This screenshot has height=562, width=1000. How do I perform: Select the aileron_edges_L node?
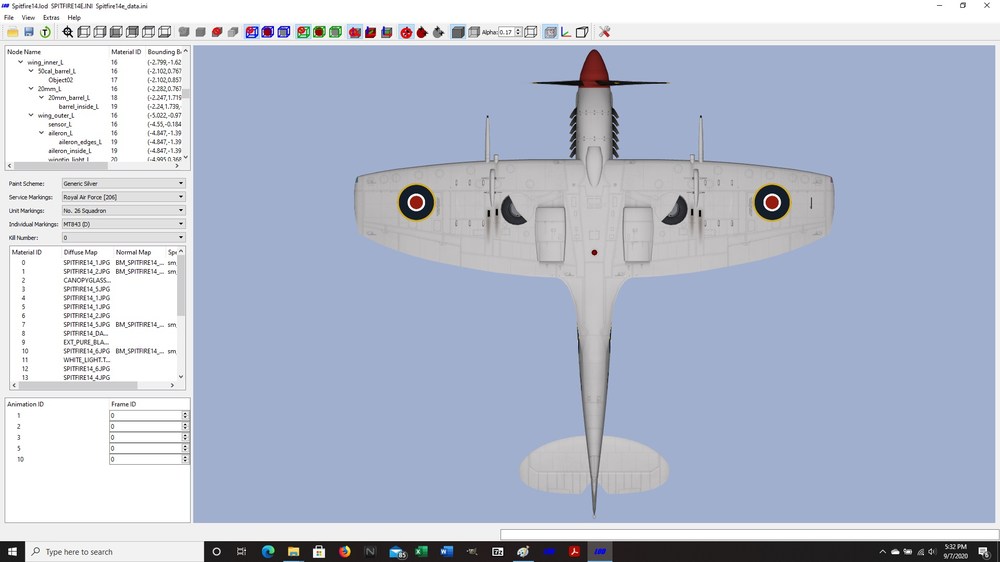80,142
